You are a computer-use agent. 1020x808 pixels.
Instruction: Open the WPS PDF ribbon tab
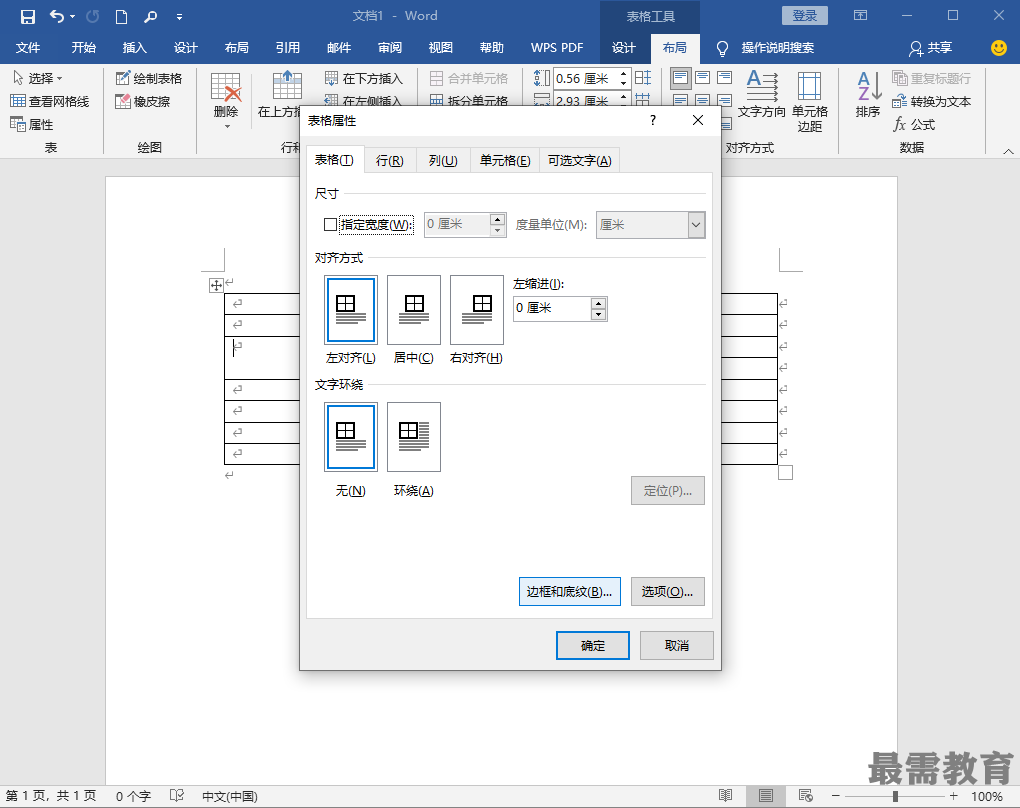[x=557, y=47]
